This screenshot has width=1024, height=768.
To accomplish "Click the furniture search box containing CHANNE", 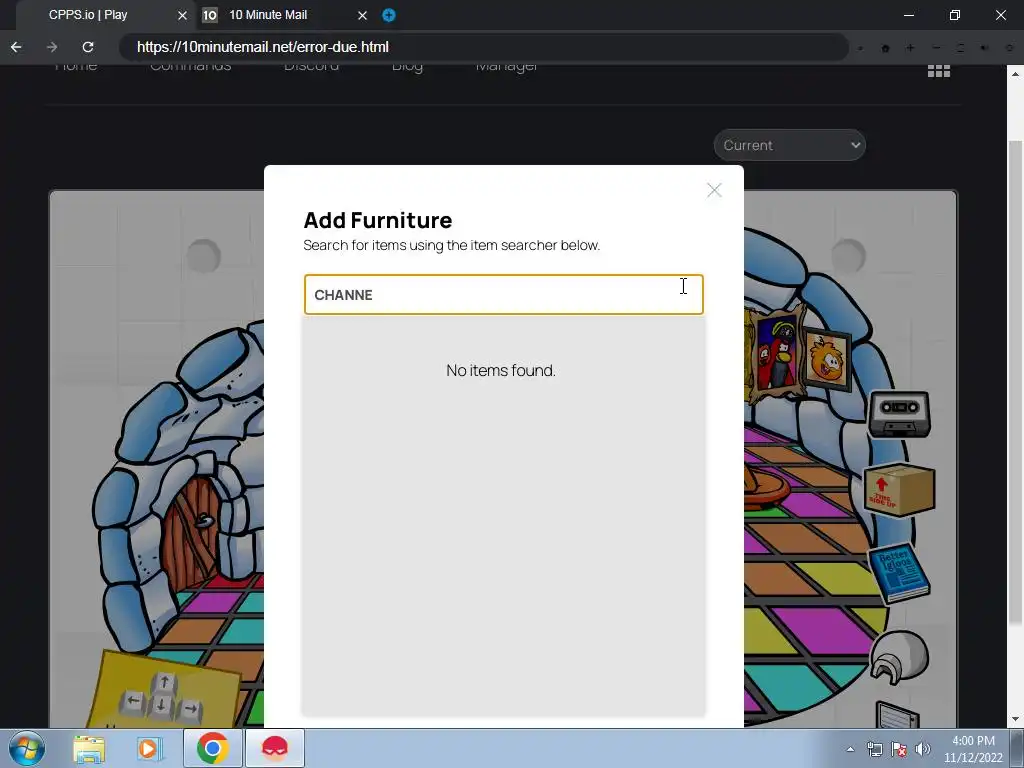I will [504, 295].
